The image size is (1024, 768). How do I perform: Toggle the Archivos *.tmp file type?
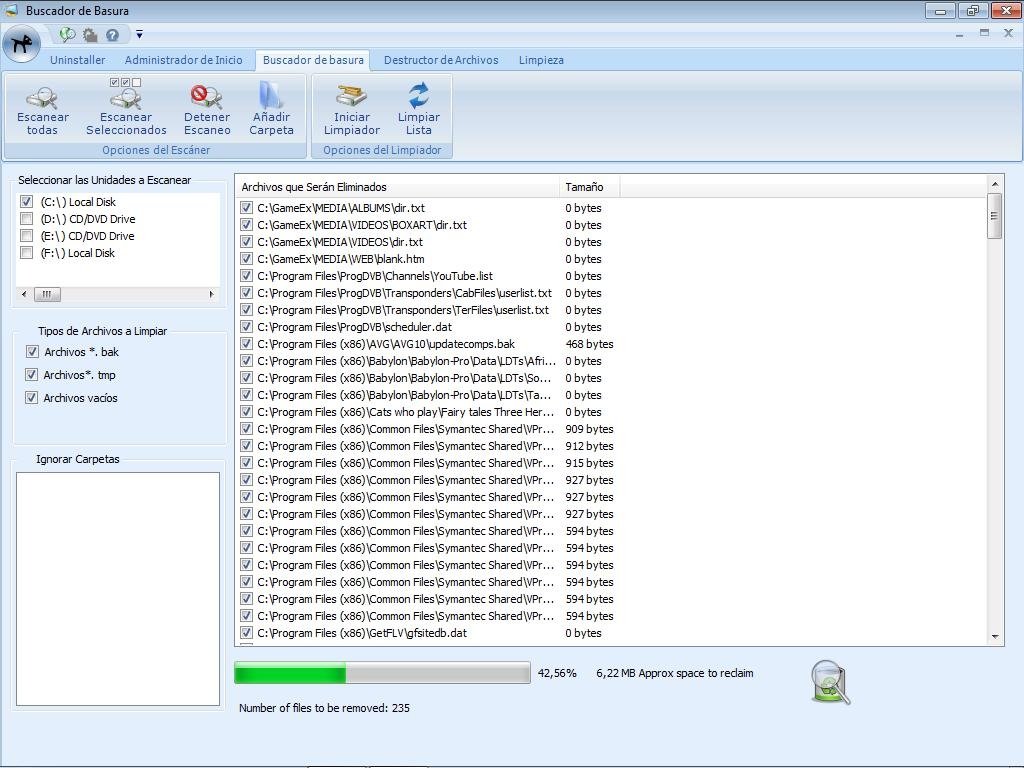(31, 375)
